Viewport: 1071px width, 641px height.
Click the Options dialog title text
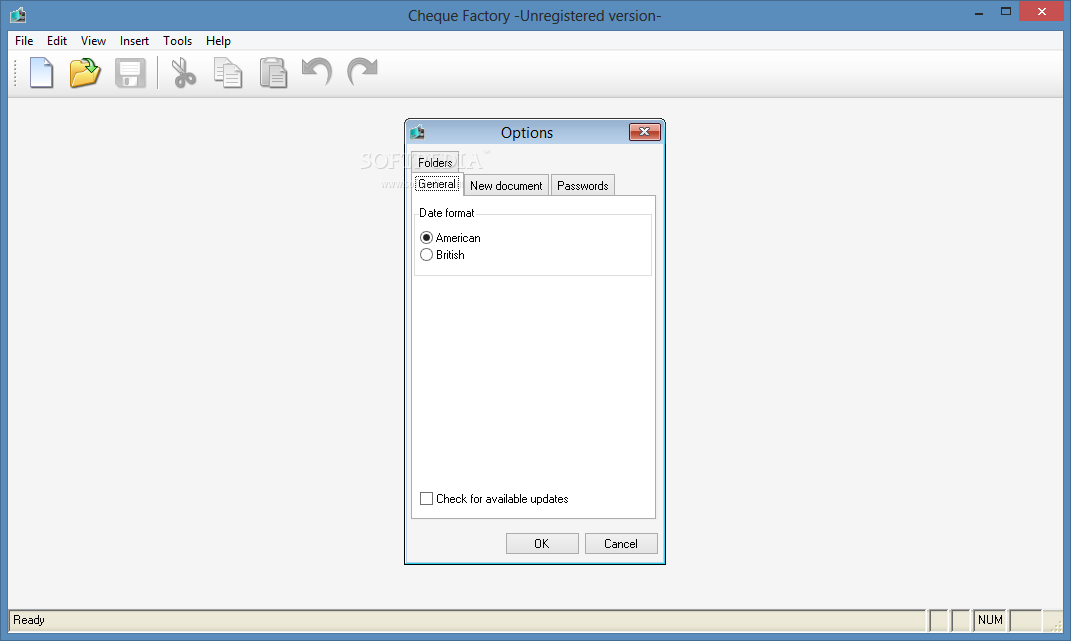point(527,133)
